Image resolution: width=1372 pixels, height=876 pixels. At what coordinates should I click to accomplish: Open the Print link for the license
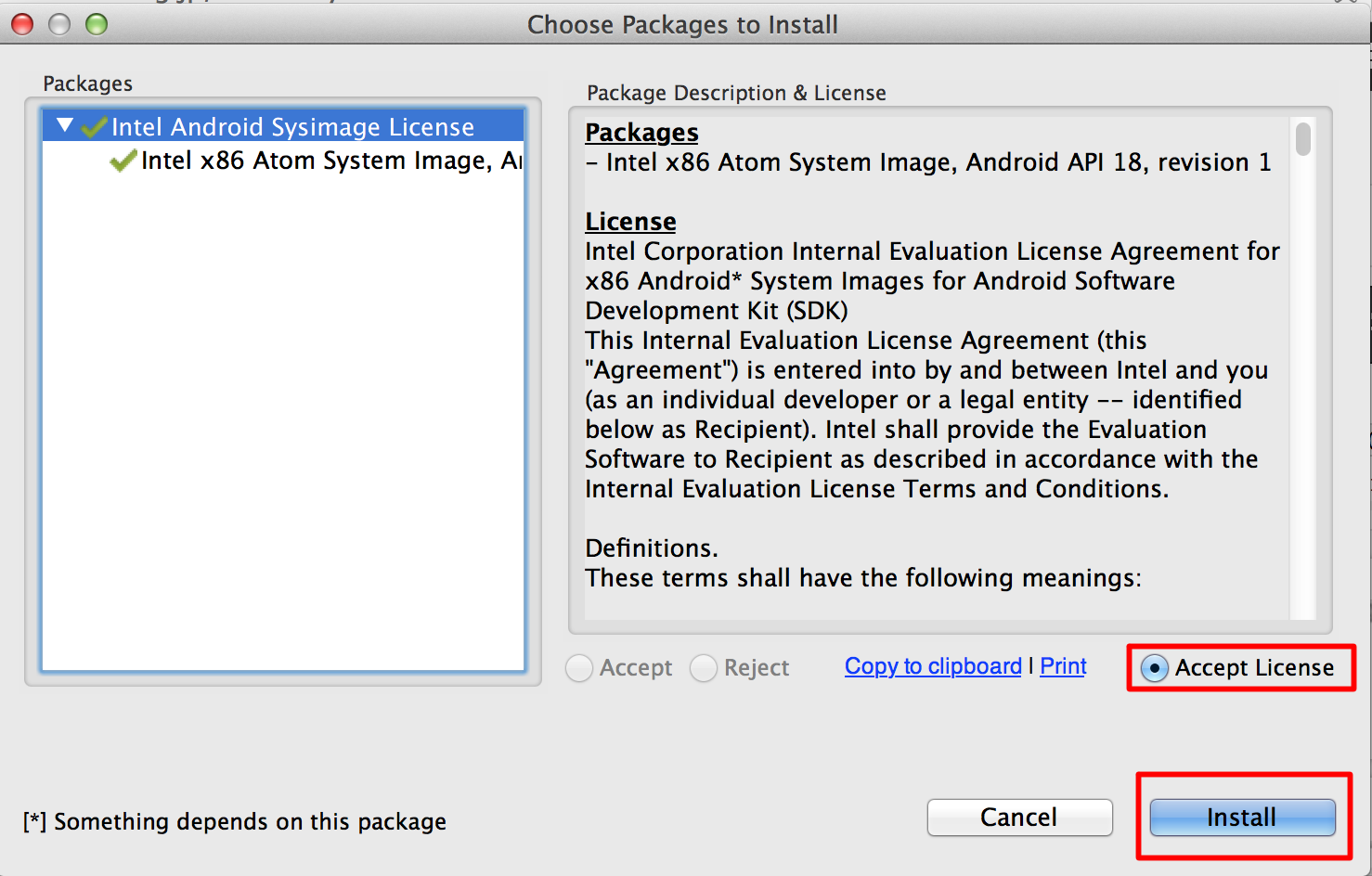1063,666
